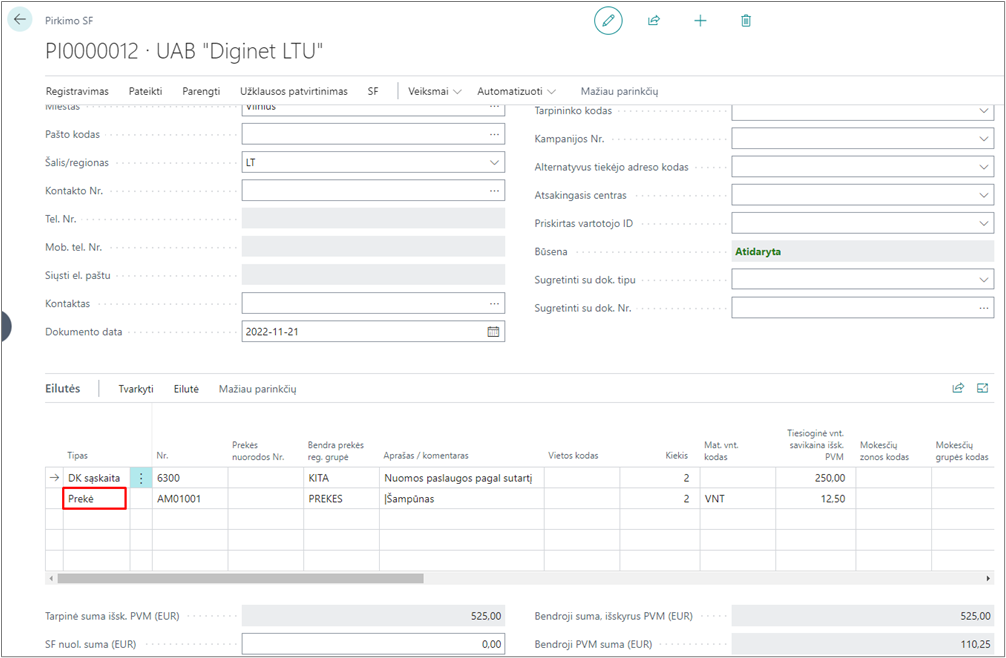Click Vietos kodas column header
Screen dimensions: 1006x658
click(573, 455)
